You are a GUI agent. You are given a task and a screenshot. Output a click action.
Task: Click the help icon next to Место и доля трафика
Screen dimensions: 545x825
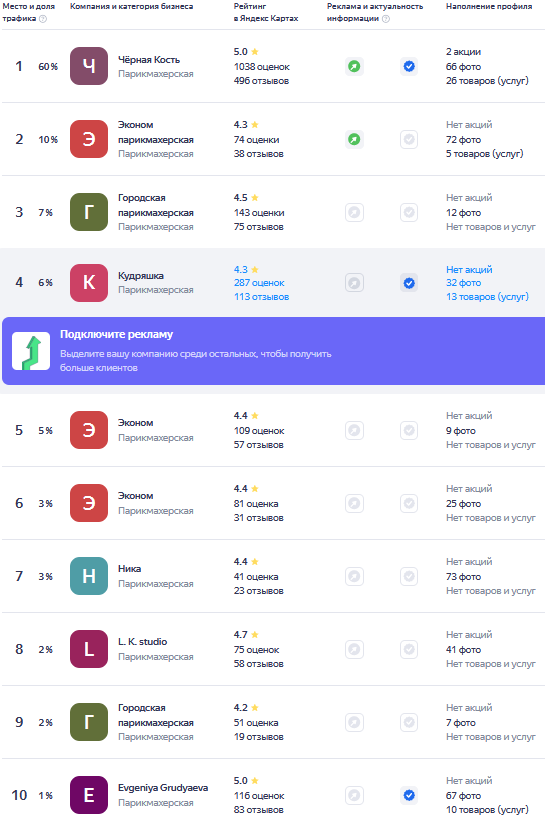[x=43, y=19]
